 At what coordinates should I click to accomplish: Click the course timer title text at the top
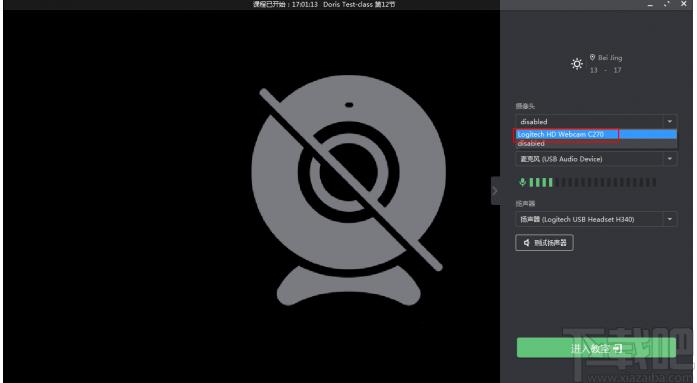(x=324, y=4)
